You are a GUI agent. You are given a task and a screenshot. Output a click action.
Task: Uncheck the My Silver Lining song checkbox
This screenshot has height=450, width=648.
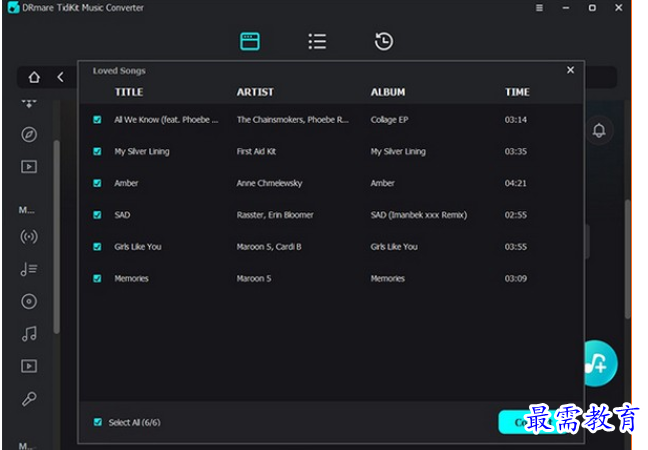[x=97, y=151]
